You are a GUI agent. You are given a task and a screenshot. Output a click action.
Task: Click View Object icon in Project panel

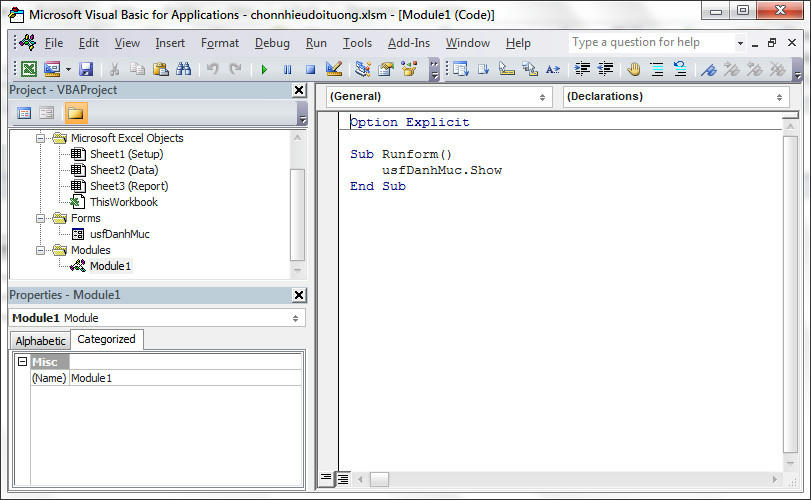click(x=47, y=113)
